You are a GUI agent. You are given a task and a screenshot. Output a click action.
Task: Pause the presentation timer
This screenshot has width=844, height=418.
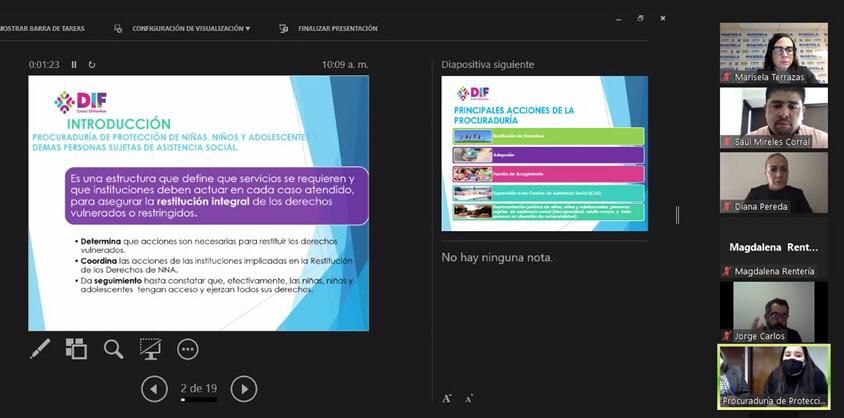[74, 65]
